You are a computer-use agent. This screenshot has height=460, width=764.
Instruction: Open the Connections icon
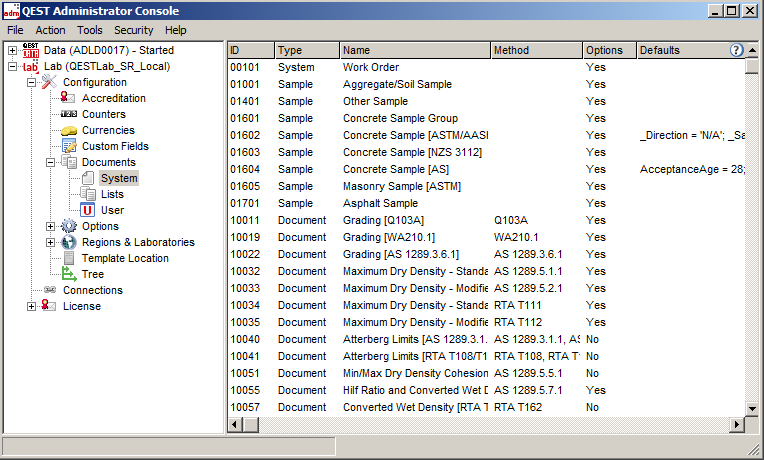click(x=49, y=290)
